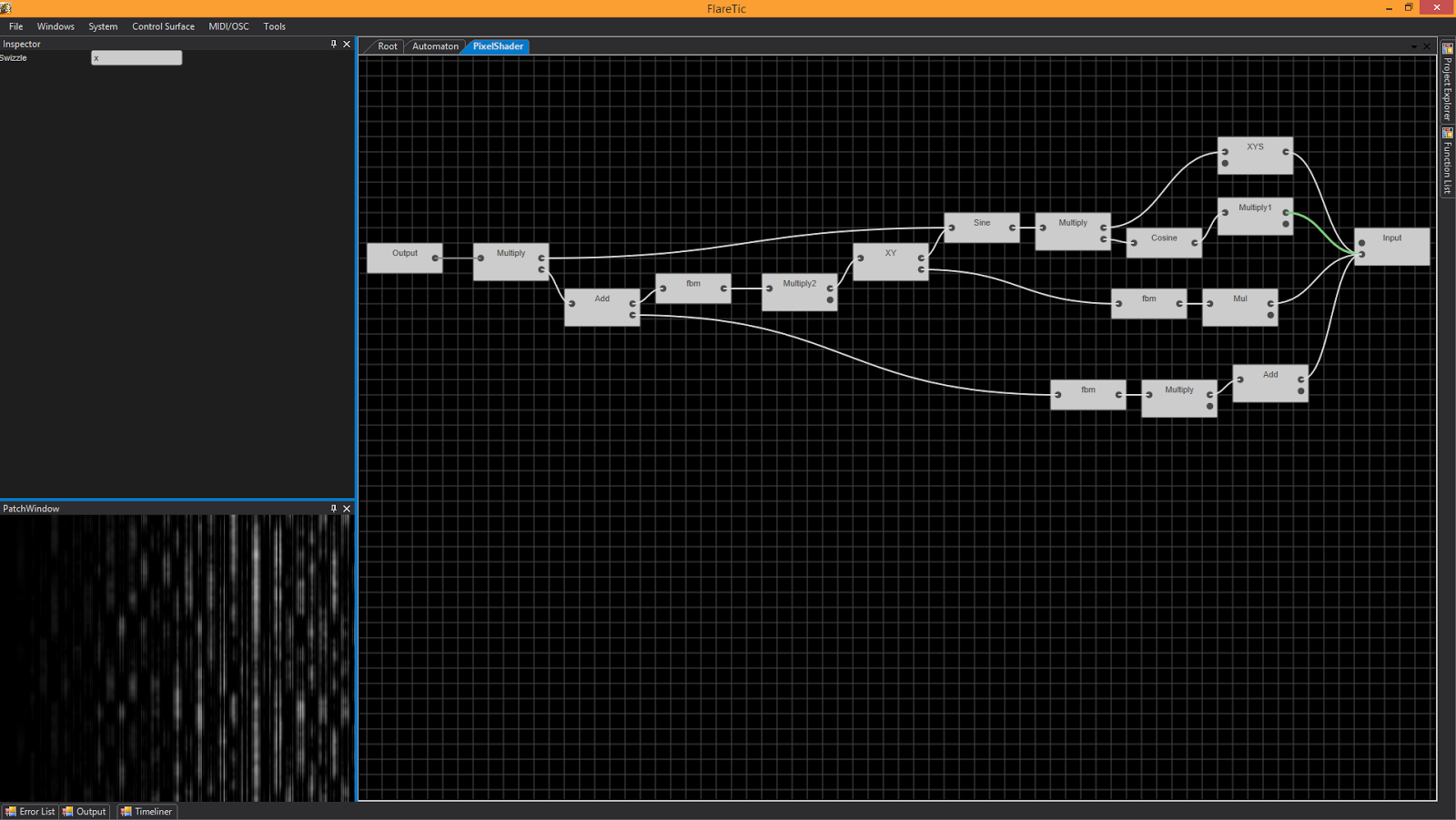1456x820 pixels.
Task: Select the fbm node at the graph's bottom row
Action: click(1088, 395)
